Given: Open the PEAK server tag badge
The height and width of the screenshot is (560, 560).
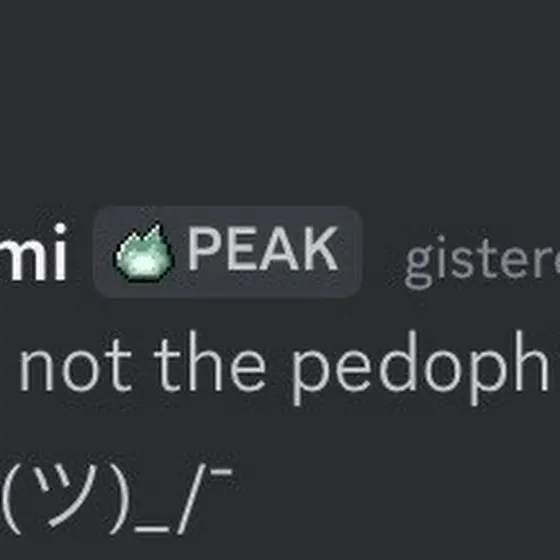Looking at the screenshot, I should coord(228,251).
